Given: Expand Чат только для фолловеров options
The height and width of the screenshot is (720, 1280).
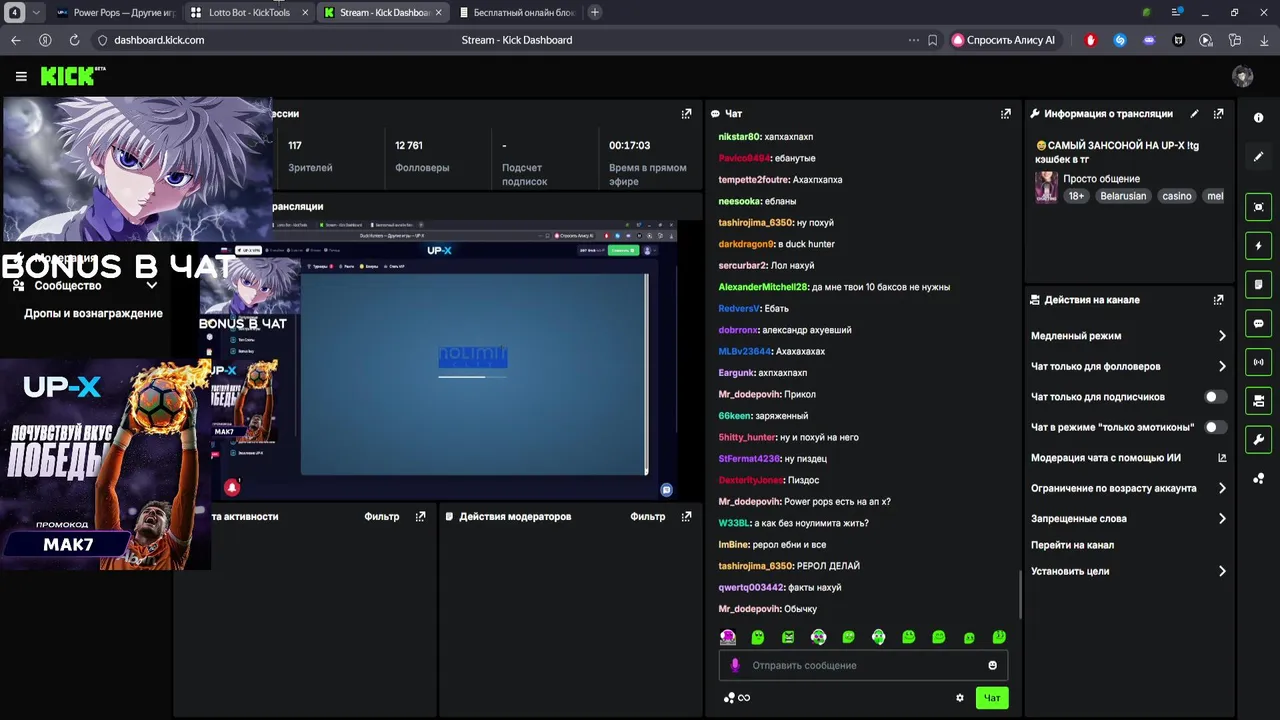Looking at the screenshot, I should pos(1222,367).
